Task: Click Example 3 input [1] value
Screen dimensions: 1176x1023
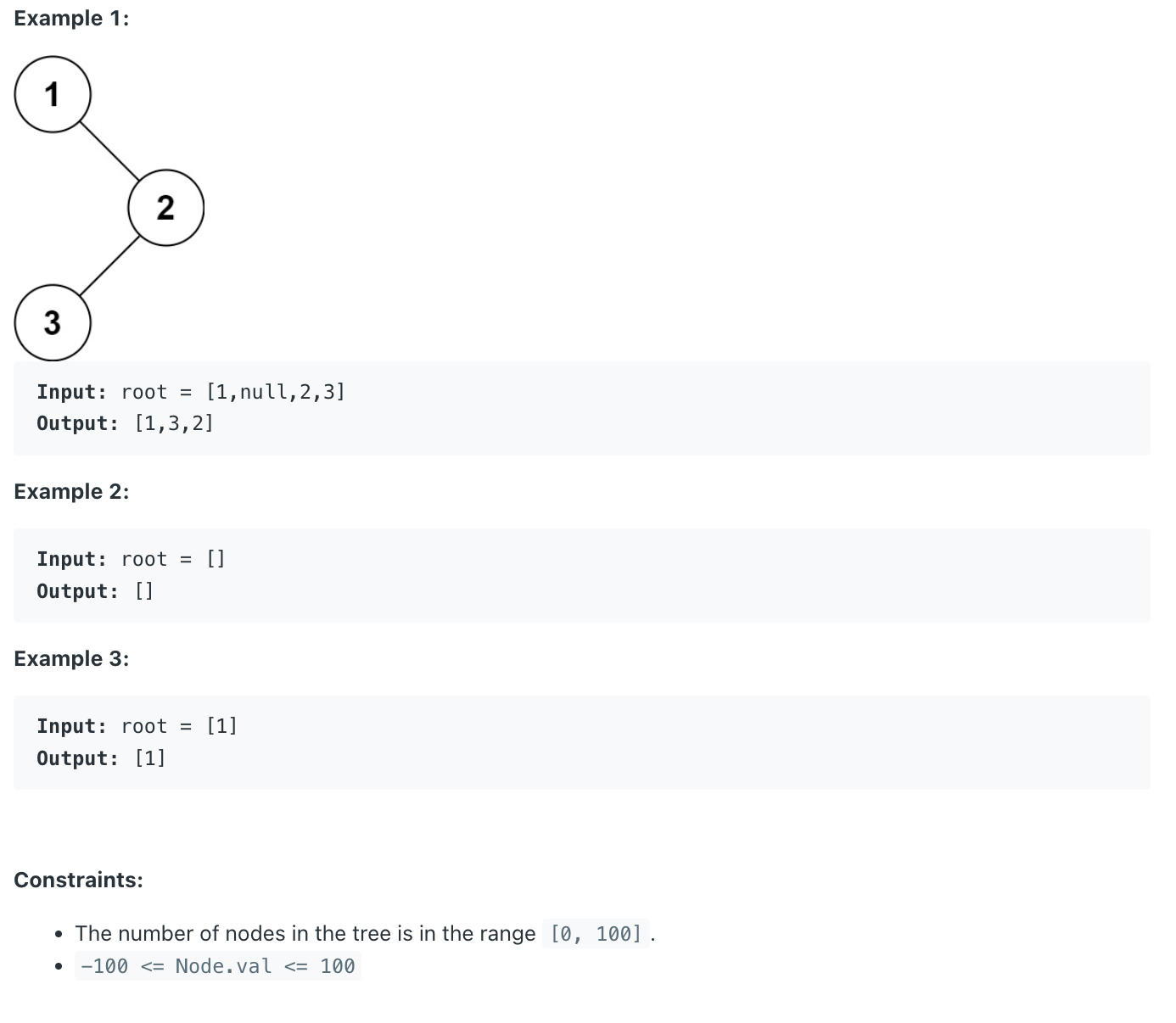Action: [221, 726]
